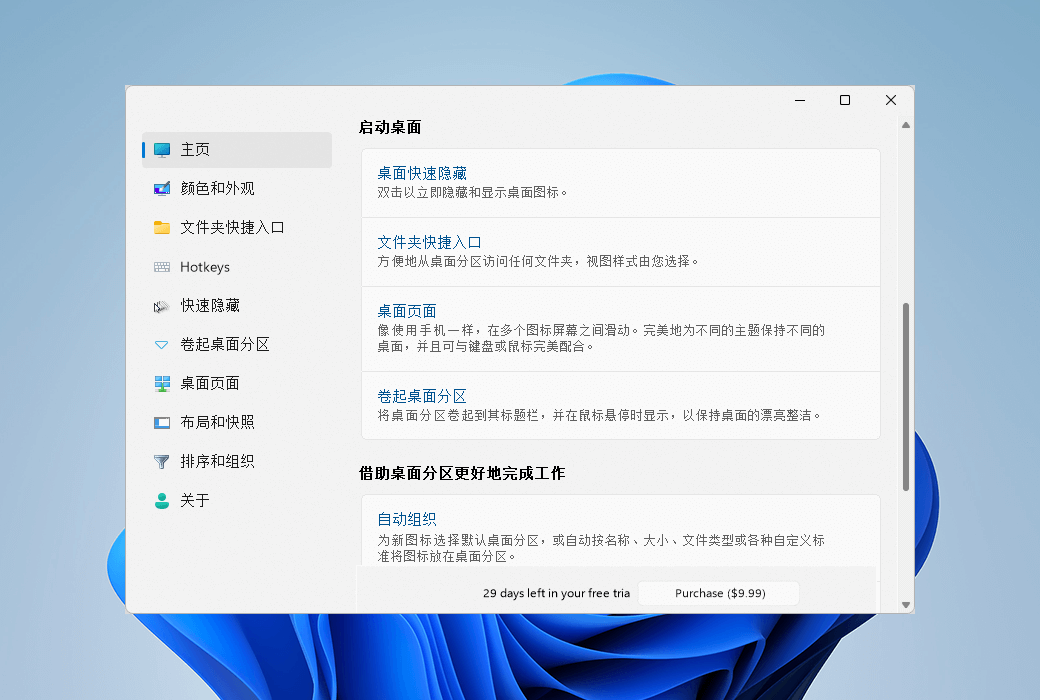Click the 启动桌面 heading text
Viewport: 1040px width, 700px height.
(390, 127)
